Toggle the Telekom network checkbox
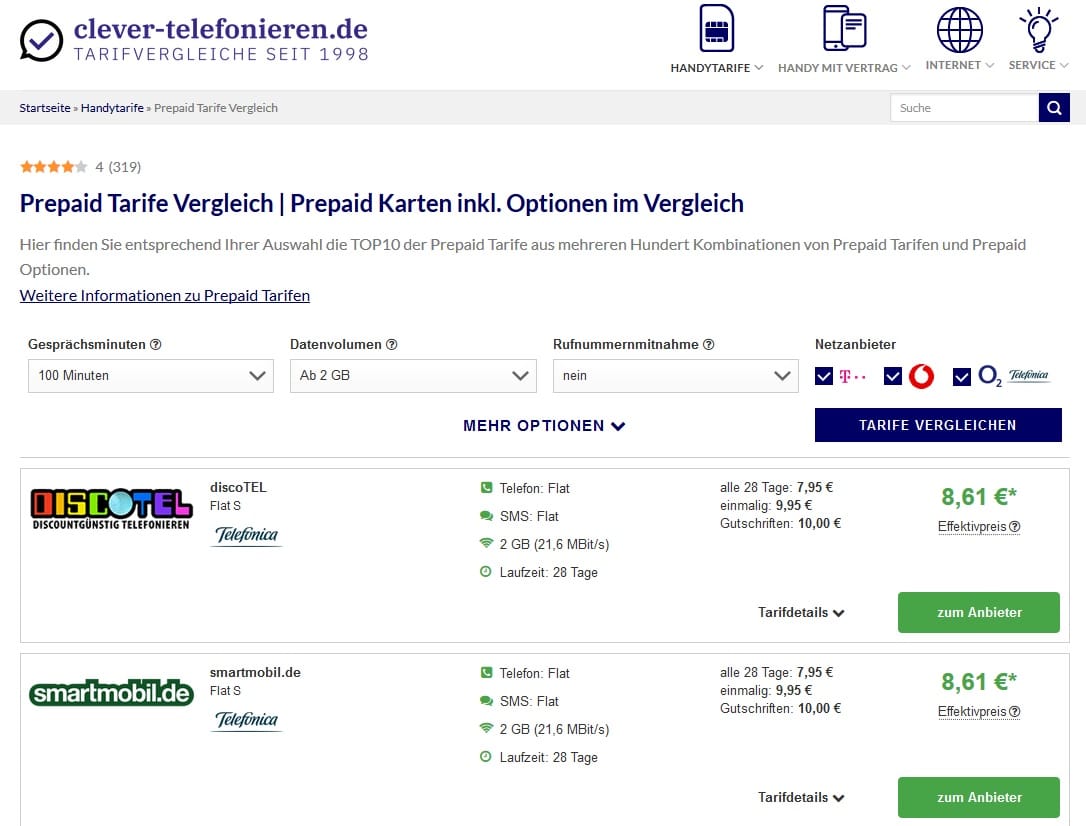This screenshot has height=826, width=1086. click(824, 377)
